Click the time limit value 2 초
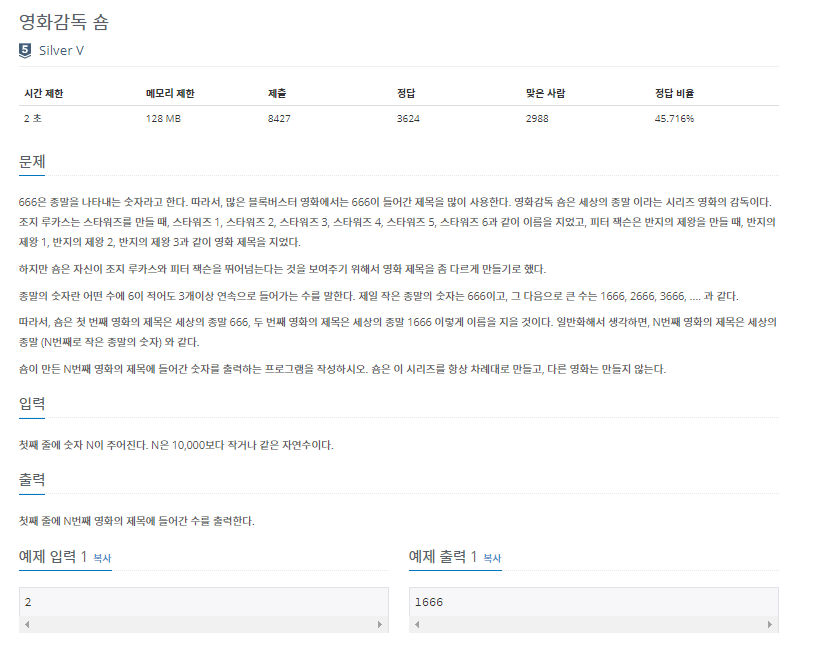The image size is (827, 650). [33, 119]
